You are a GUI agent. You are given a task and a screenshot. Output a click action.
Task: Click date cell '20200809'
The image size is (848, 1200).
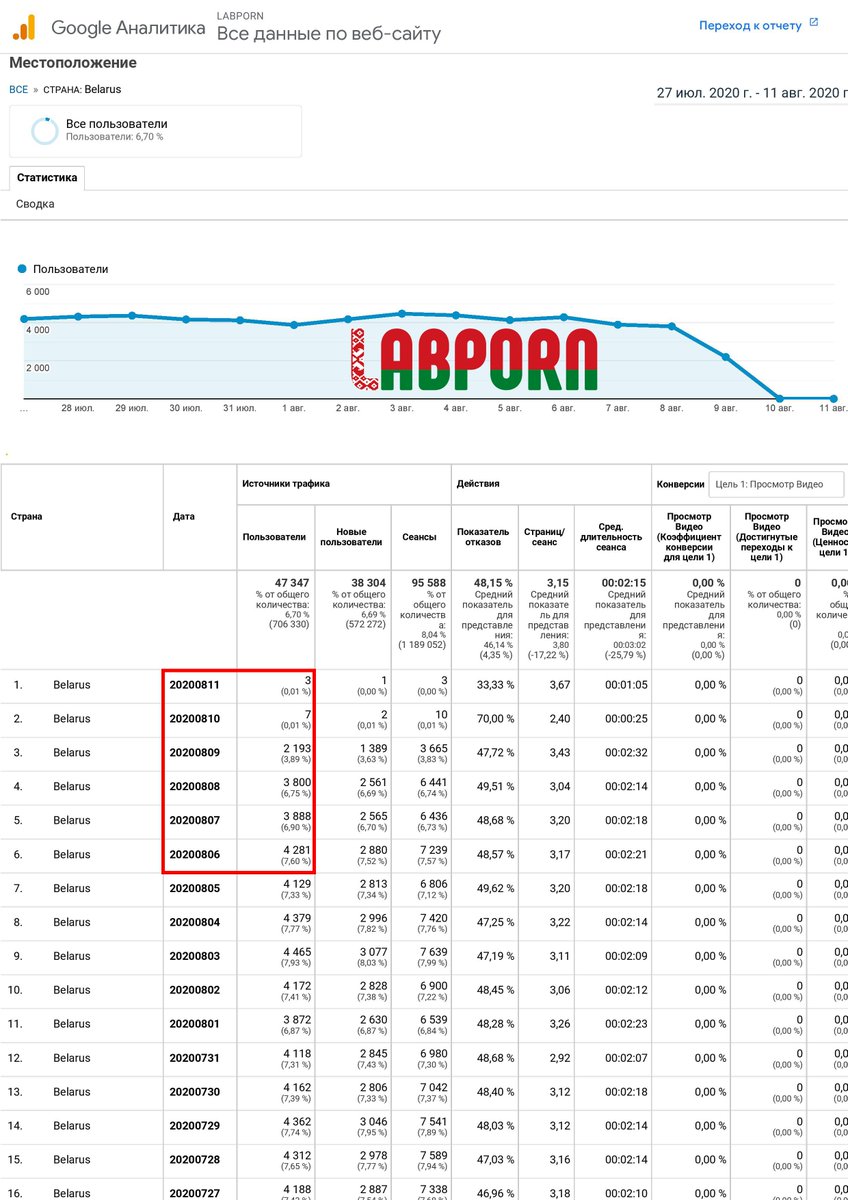(x=194, y=753)
